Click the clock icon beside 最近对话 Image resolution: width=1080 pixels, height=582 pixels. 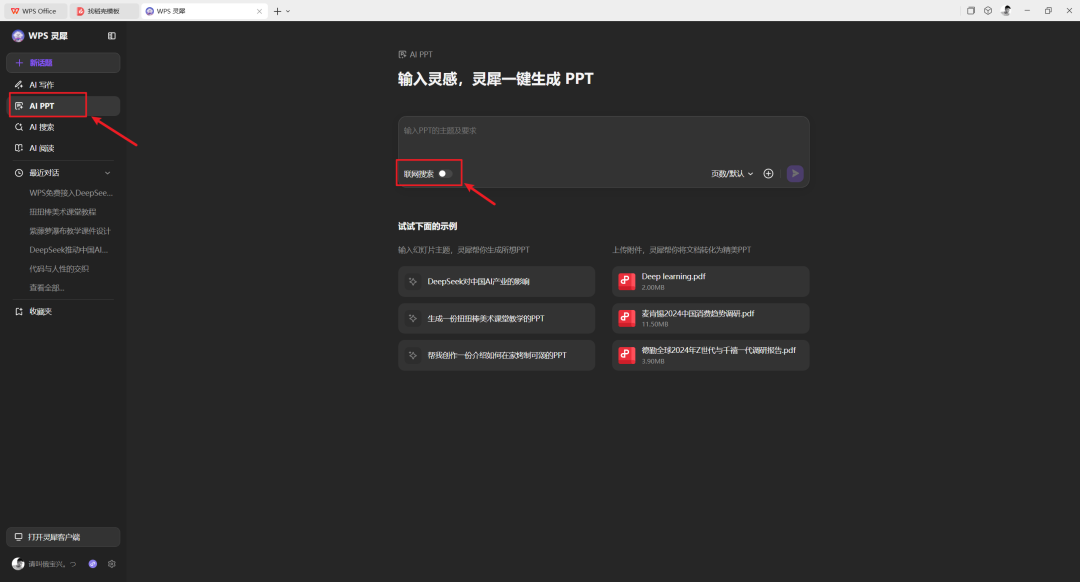pos(19,173)
